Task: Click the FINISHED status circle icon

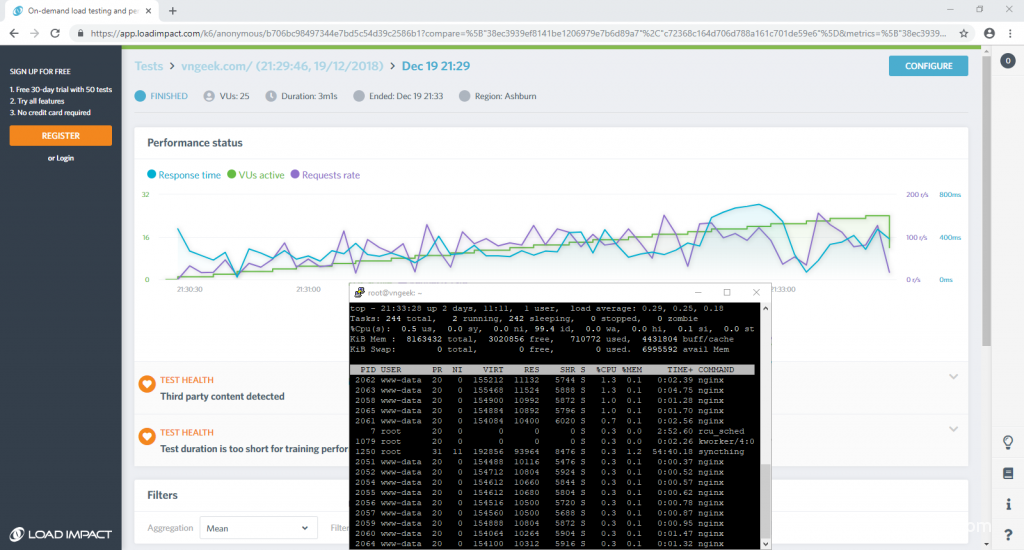Action: tap(140, 96)
